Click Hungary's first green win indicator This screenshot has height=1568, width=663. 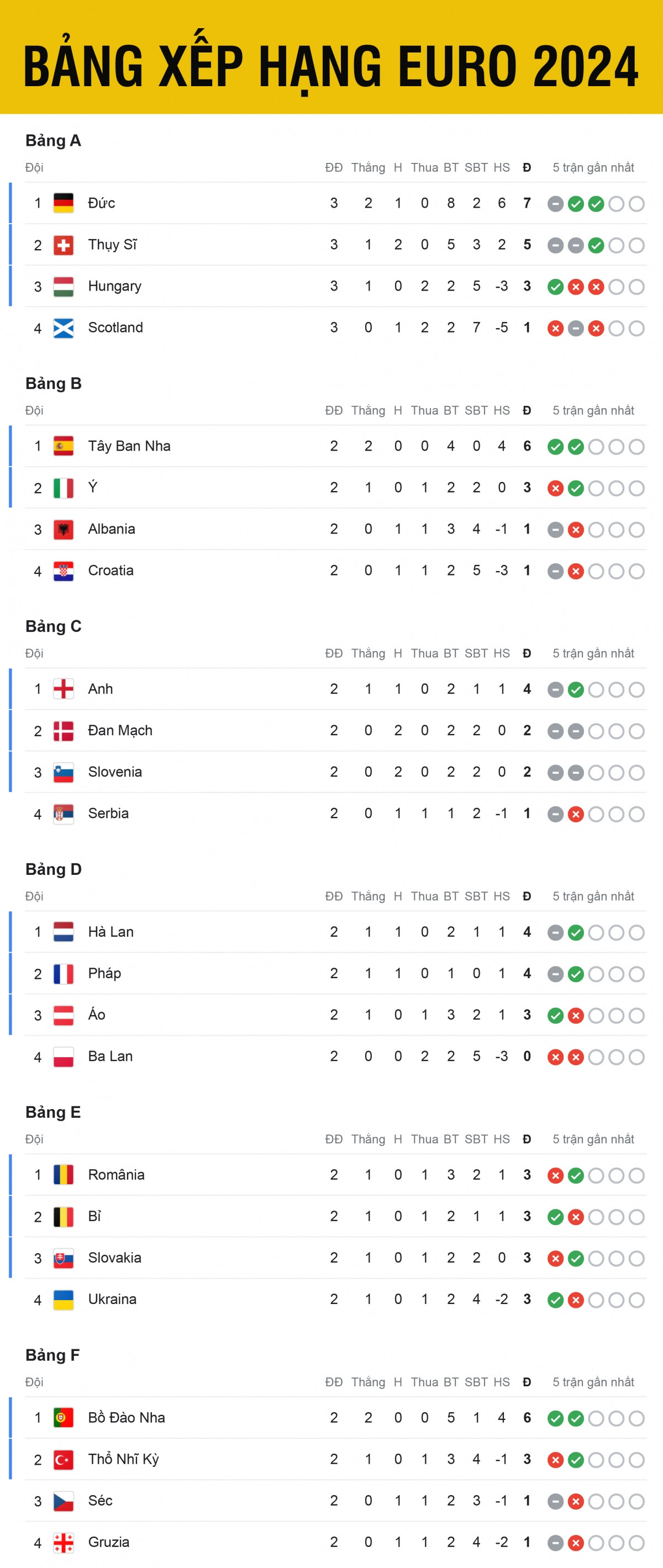pos(555,287)
